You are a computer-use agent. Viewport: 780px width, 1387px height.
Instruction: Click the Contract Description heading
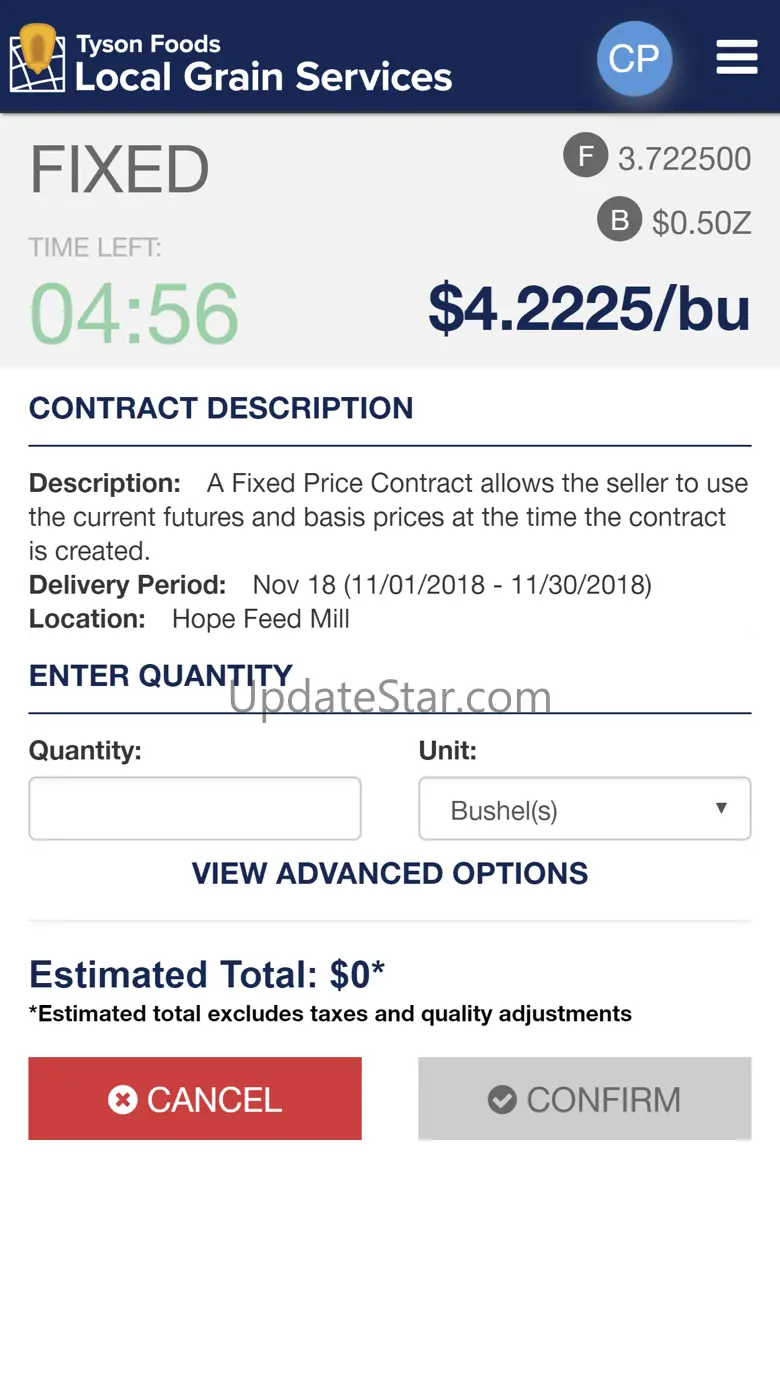[221, 408]
